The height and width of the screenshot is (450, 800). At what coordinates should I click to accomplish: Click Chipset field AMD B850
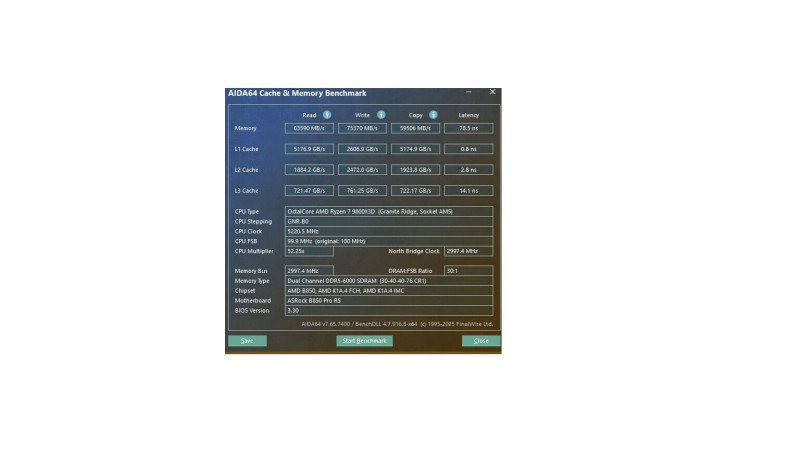tap(389, 291)
